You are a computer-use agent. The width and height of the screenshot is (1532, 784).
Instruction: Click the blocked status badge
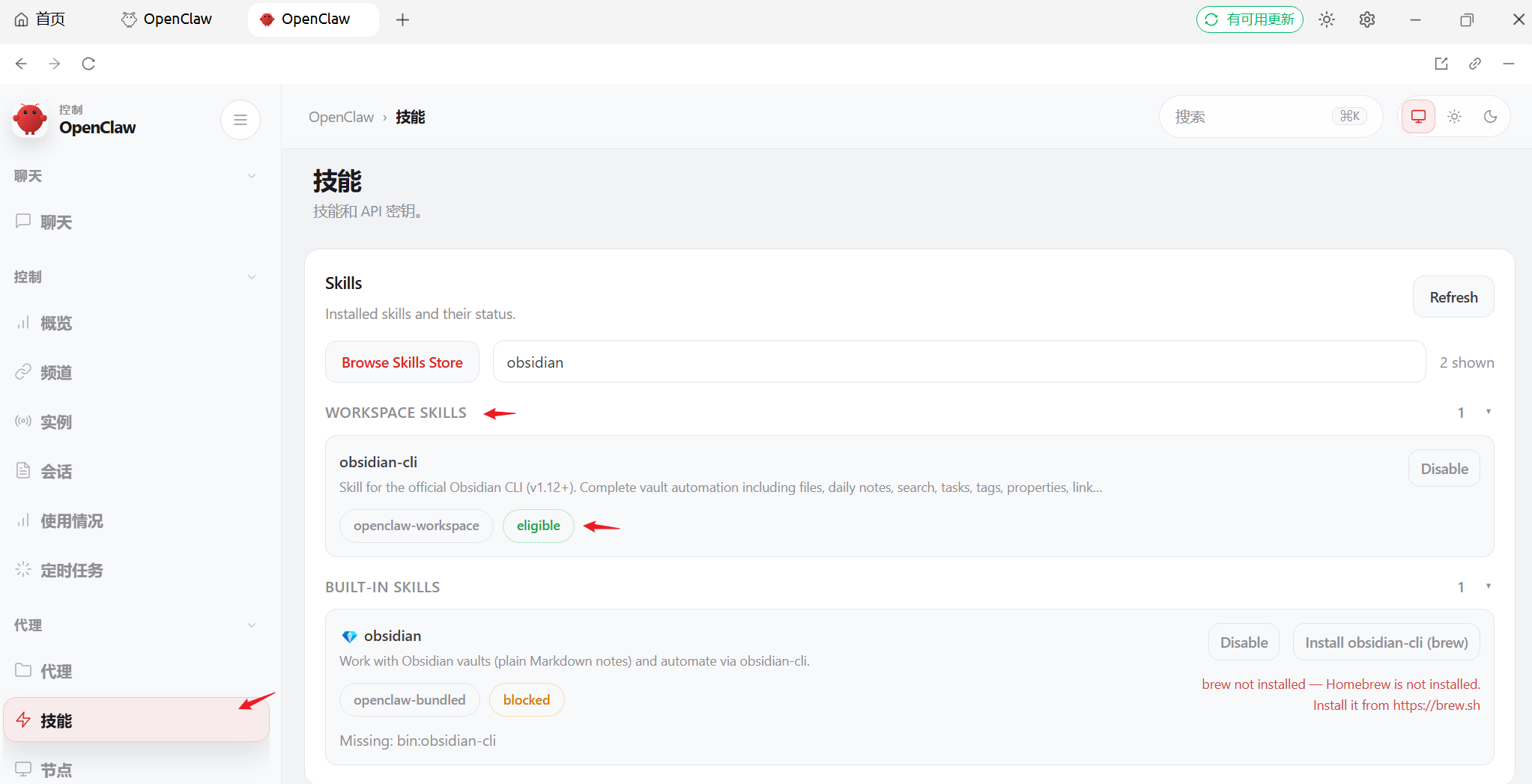(x=527, y=700)
